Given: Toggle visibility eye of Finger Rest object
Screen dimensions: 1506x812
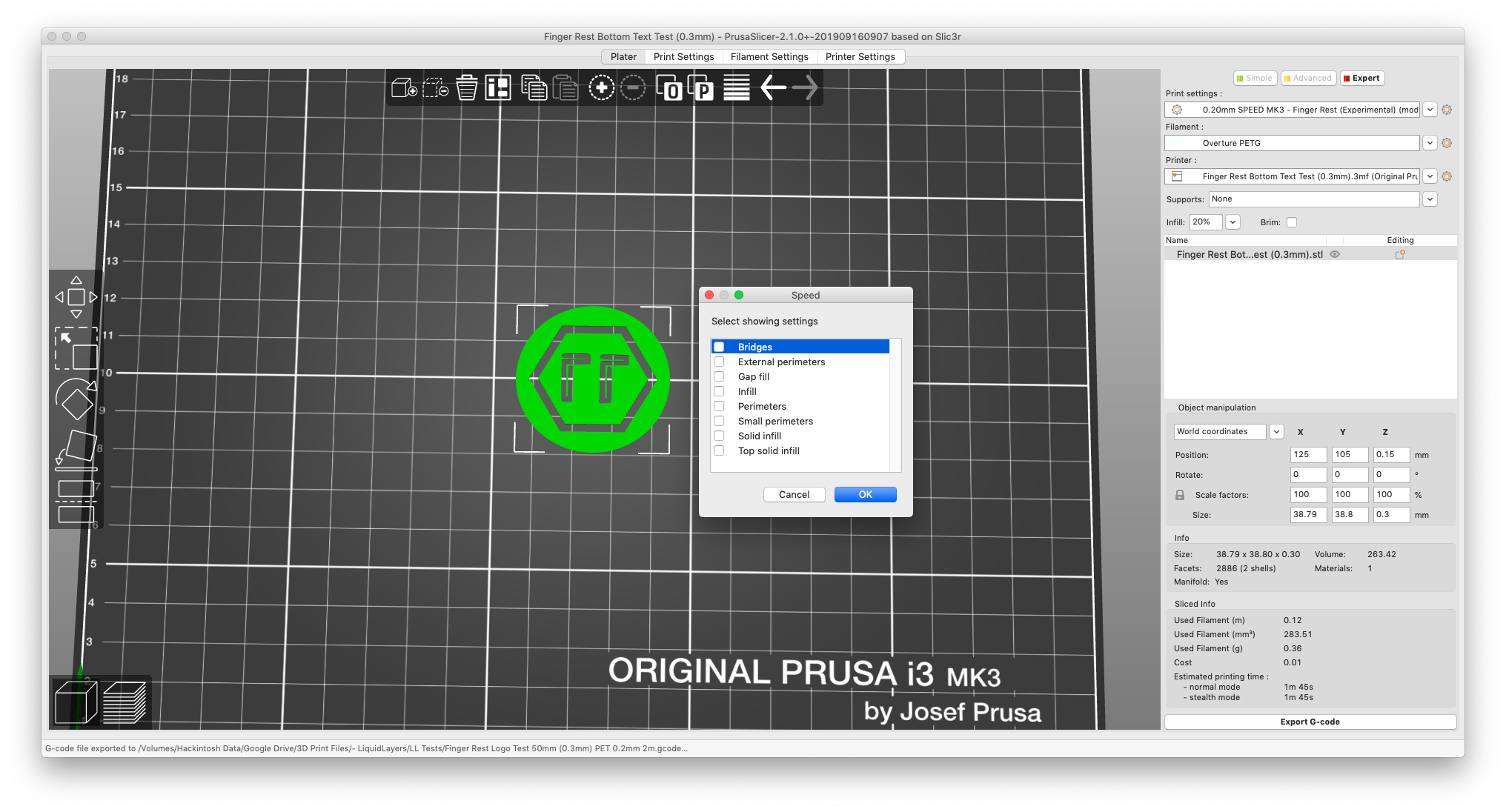Looking at the screenshot, I should click(x=1335, y=254).
